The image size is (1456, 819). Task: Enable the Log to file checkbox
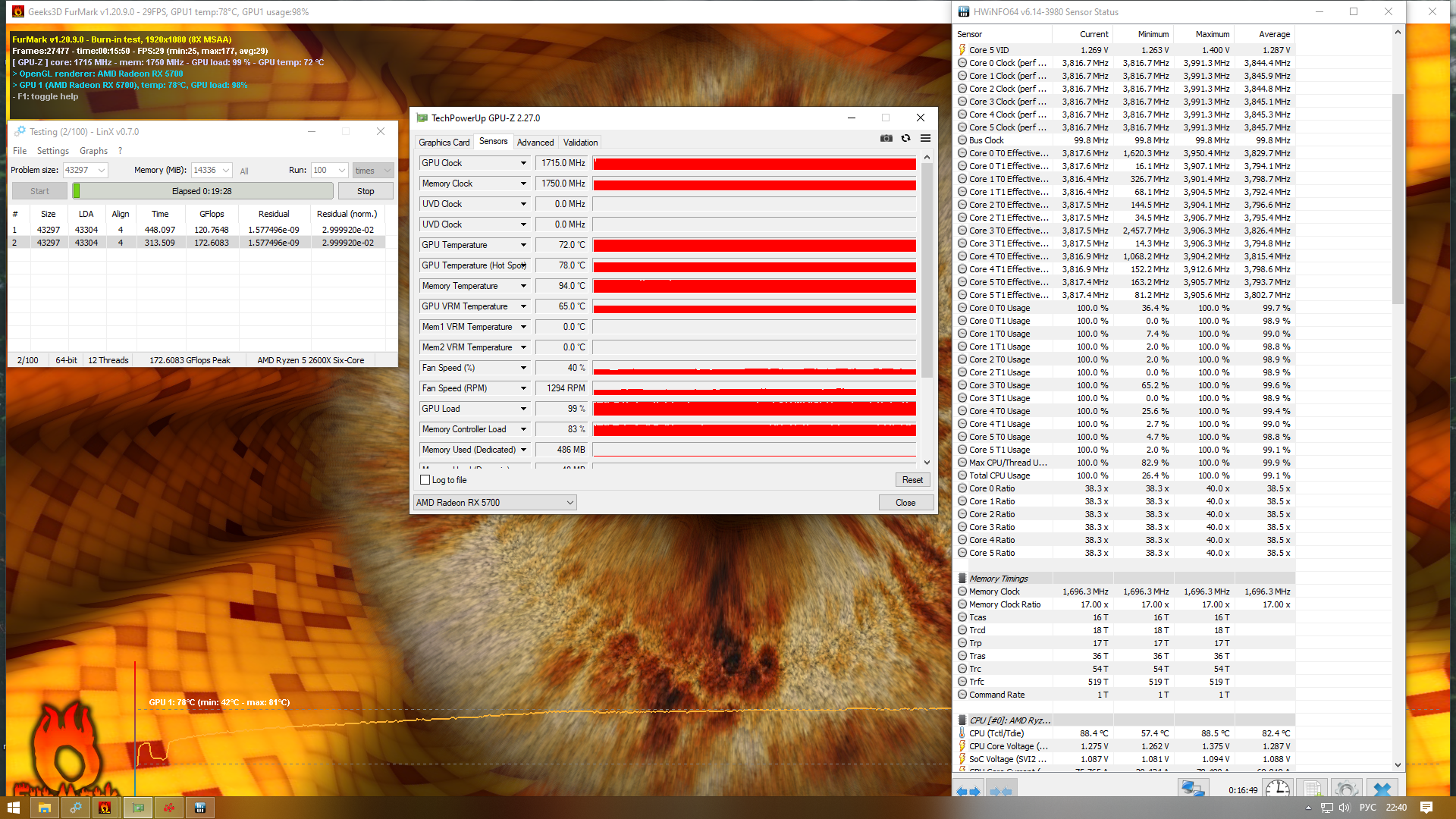click(425, 480)
